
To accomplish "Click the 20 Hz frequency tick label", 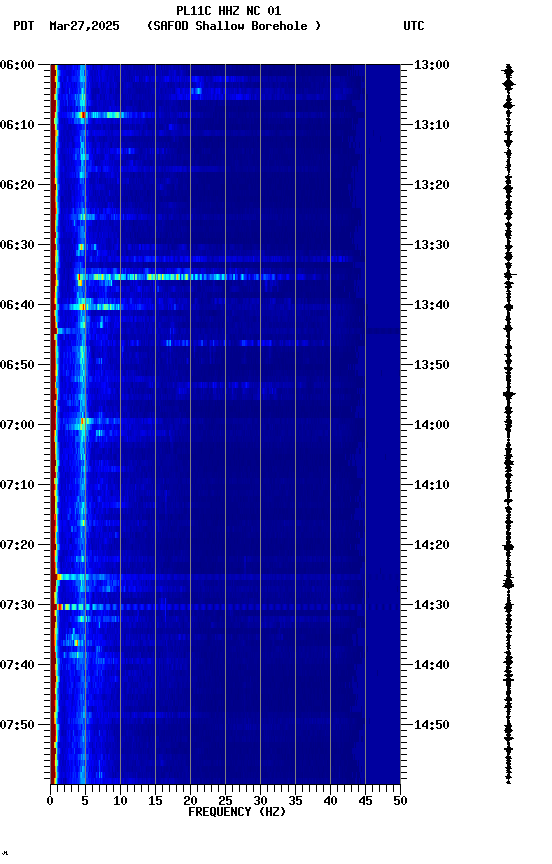I will (x=190, y=801).
